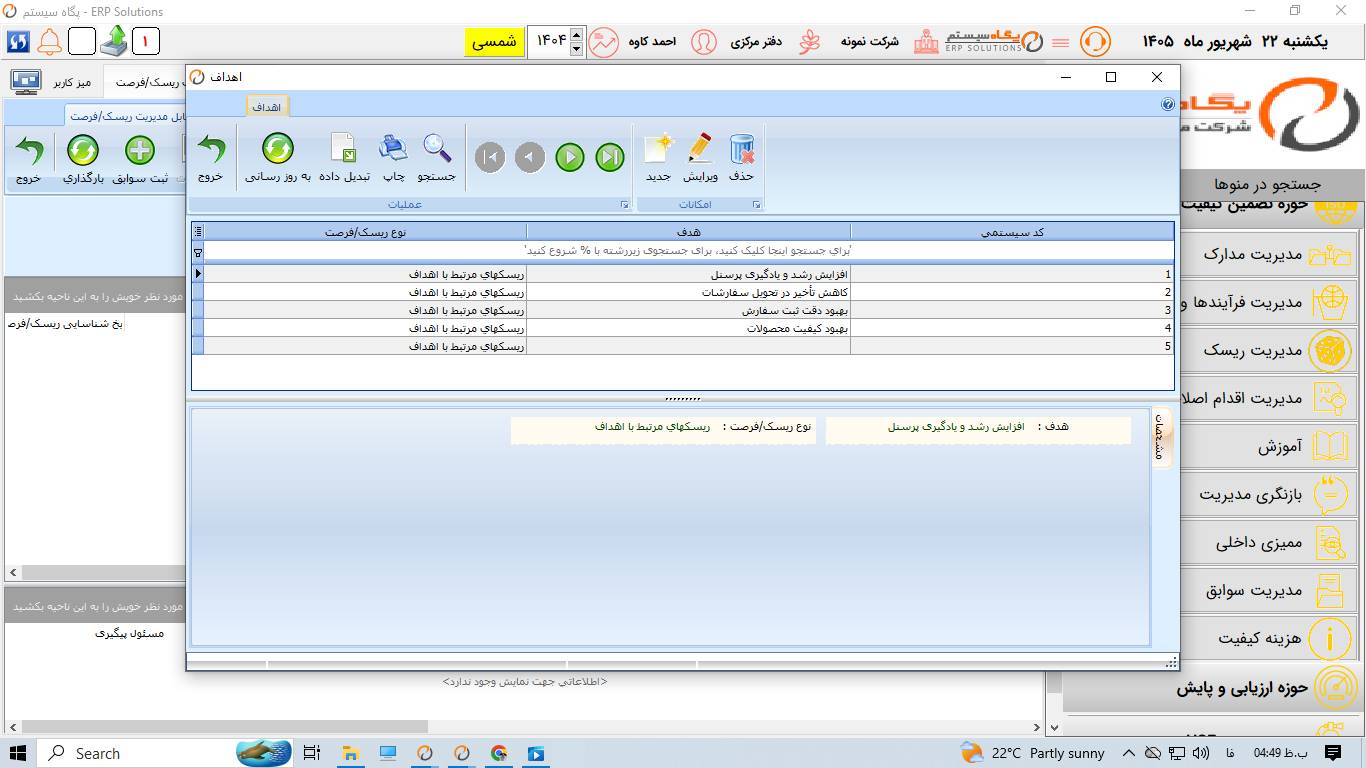Click تبدیل داده (data export) icon
The height and width of the screenshot is (768, 1366).
[344, 150]
